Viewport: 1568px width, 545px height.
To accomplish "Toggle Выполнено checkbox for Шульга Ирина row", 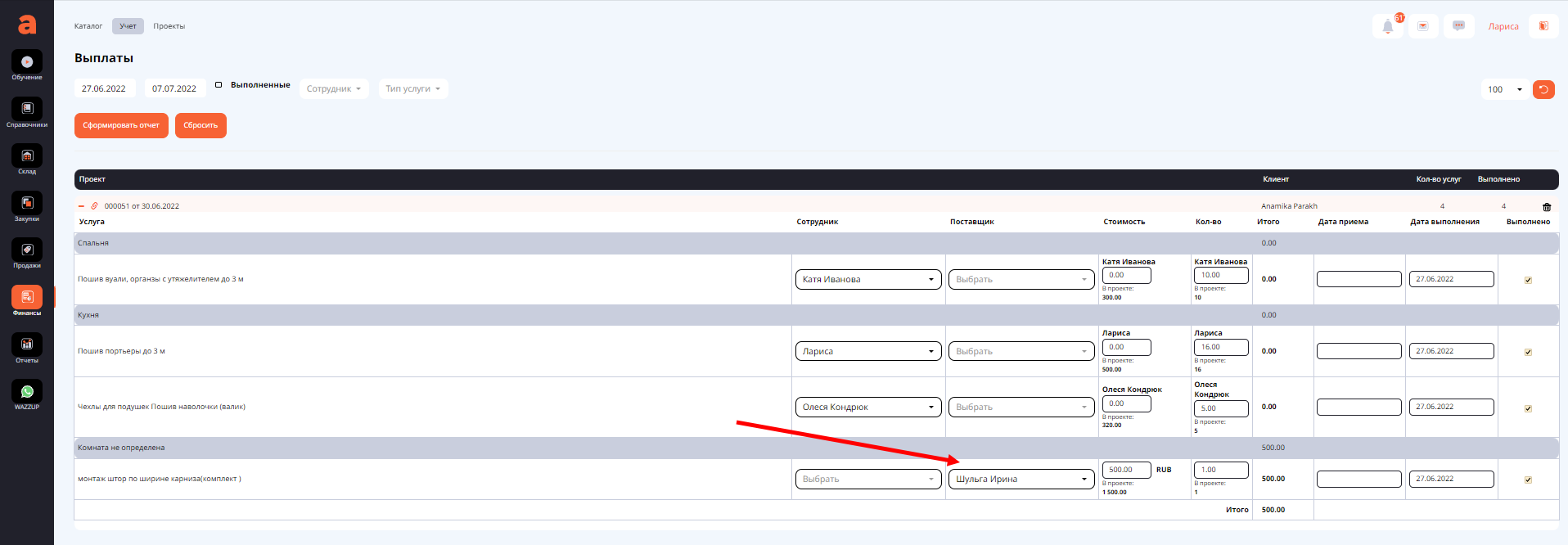I will pyautogui.click(x=1528, y=480).
